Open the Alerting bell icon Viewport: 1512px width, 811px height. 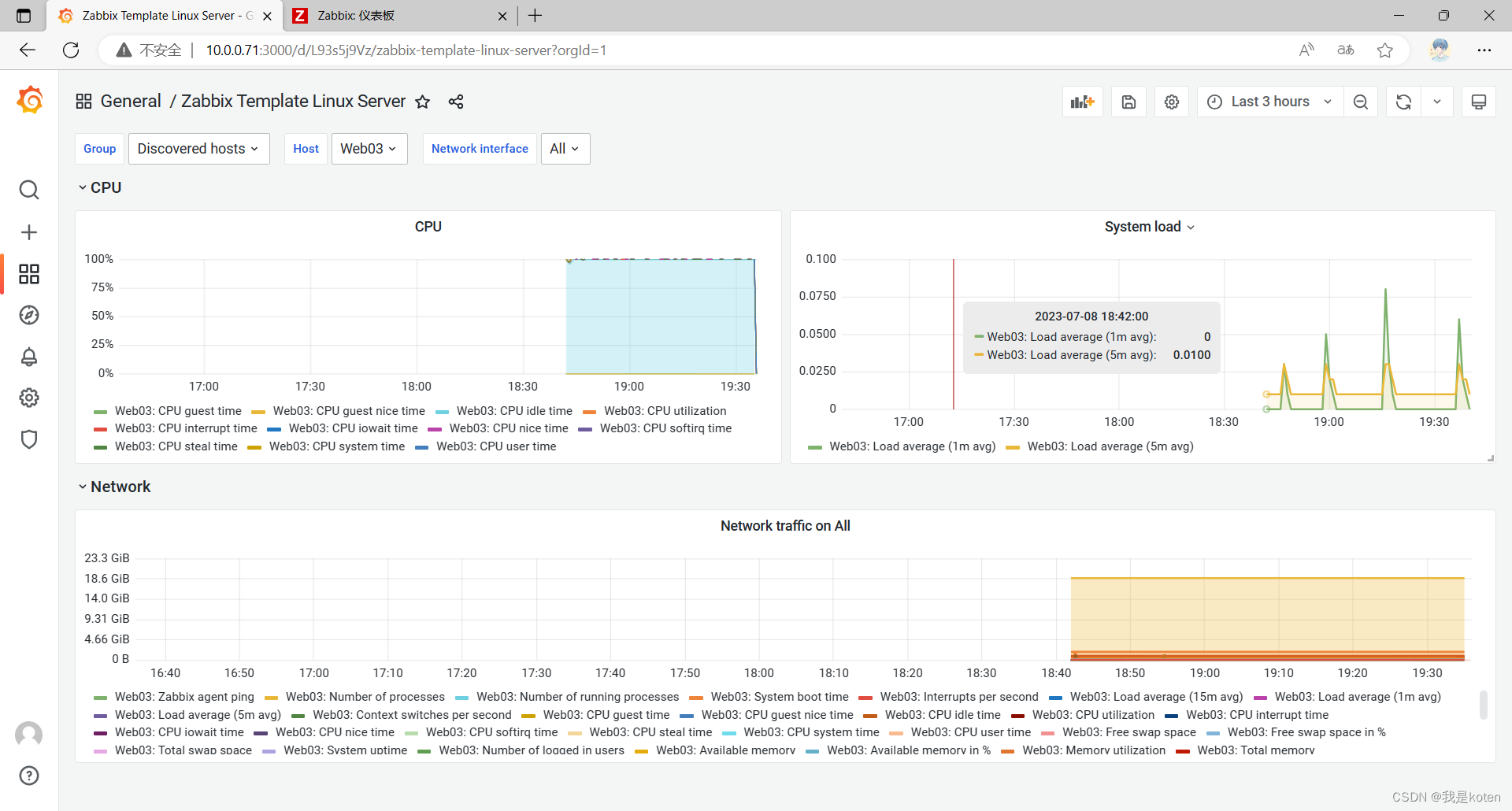click(29, 357)
